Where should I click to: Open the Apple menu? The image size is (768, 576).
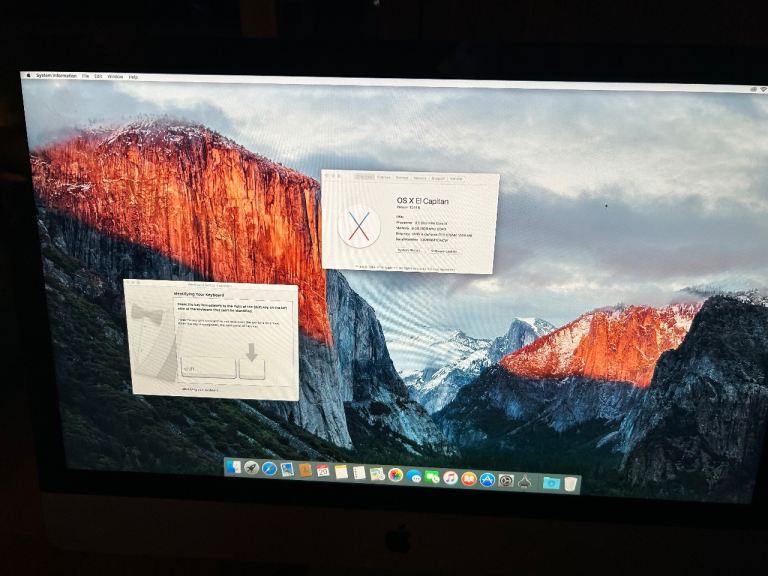[28, 75]
